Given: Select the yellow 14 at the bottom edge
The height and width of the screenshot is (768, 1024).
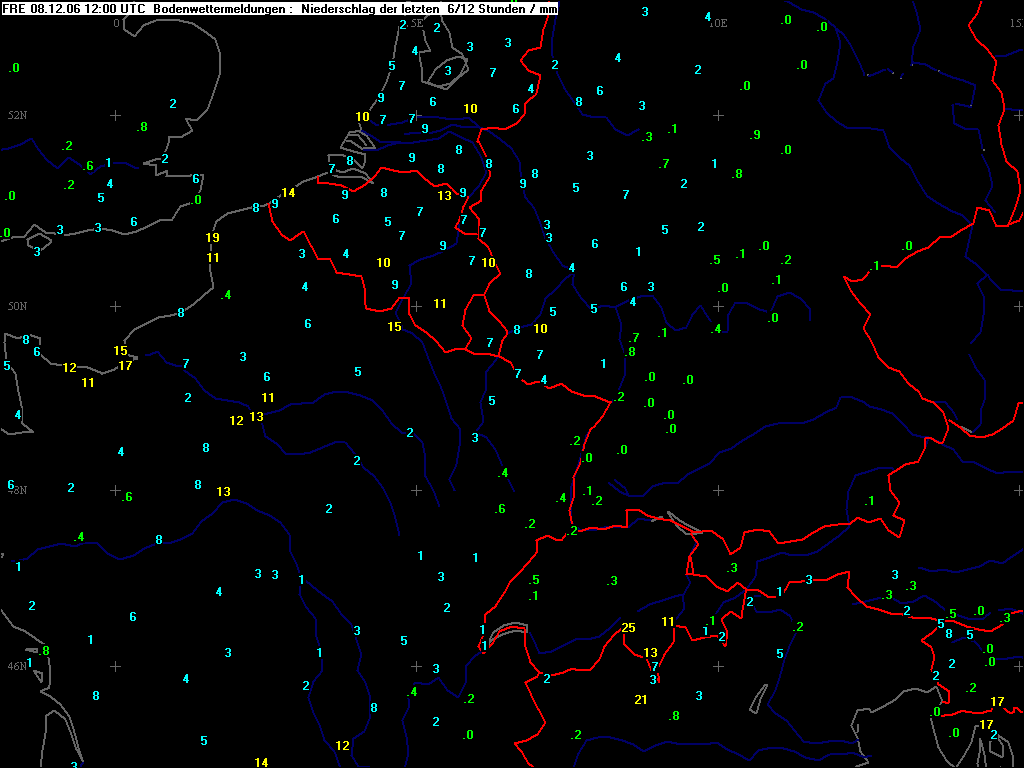Looking at the screenshot, I should (261, 762).
